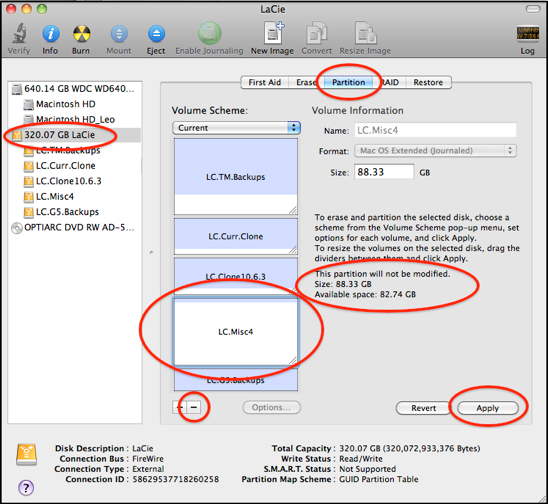548x504 pixels.
Task: Create a New Image from toolbar
Action: (x=273, y=33)
